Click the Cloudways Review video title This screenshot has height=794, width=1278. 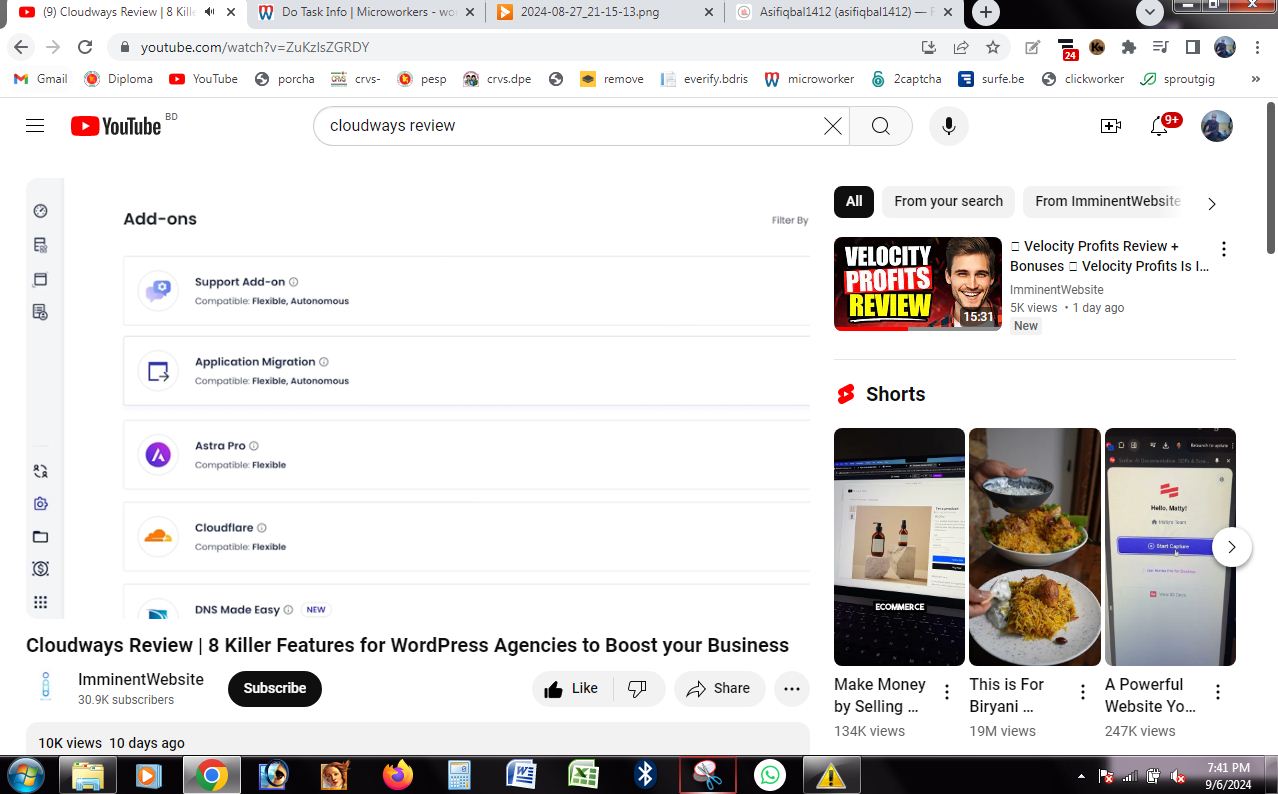(x=407, y=645)
